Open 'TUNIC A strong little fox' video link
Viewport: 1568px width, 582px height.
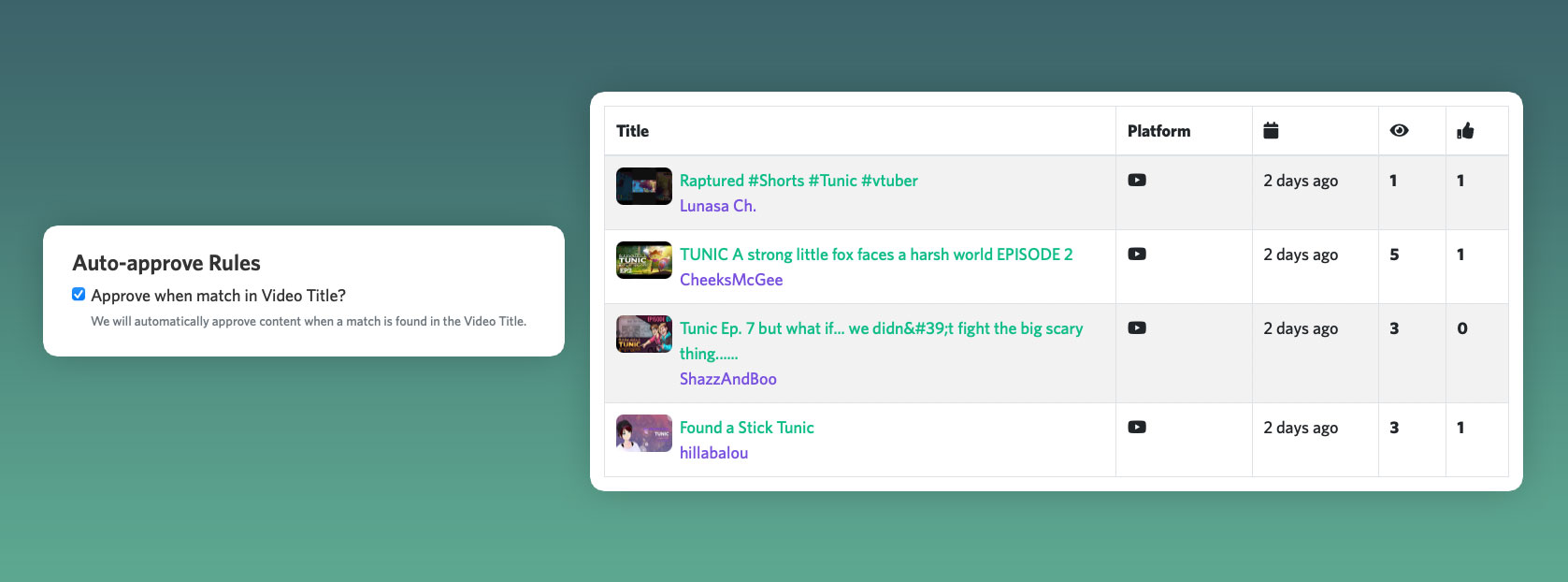(x=875, y=255)
